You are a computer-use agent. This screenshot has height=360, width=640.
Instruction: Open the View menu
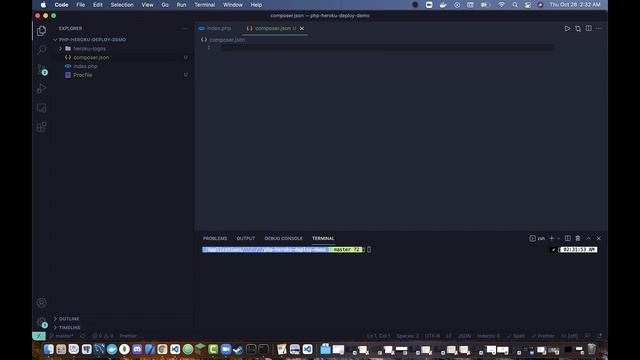point(147,5)
